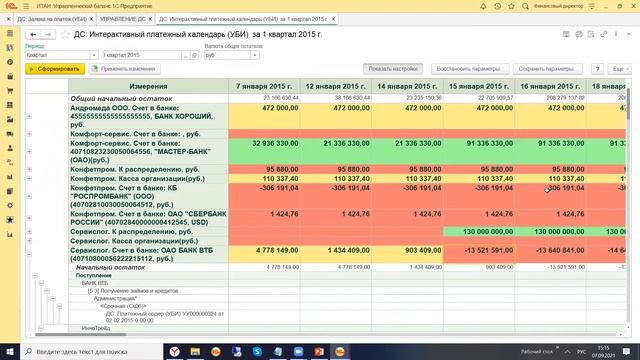The width and height of the screenshot is (640, 360).
Task: Click the horizontal scrollbar under the table
Action: point(81,334)
